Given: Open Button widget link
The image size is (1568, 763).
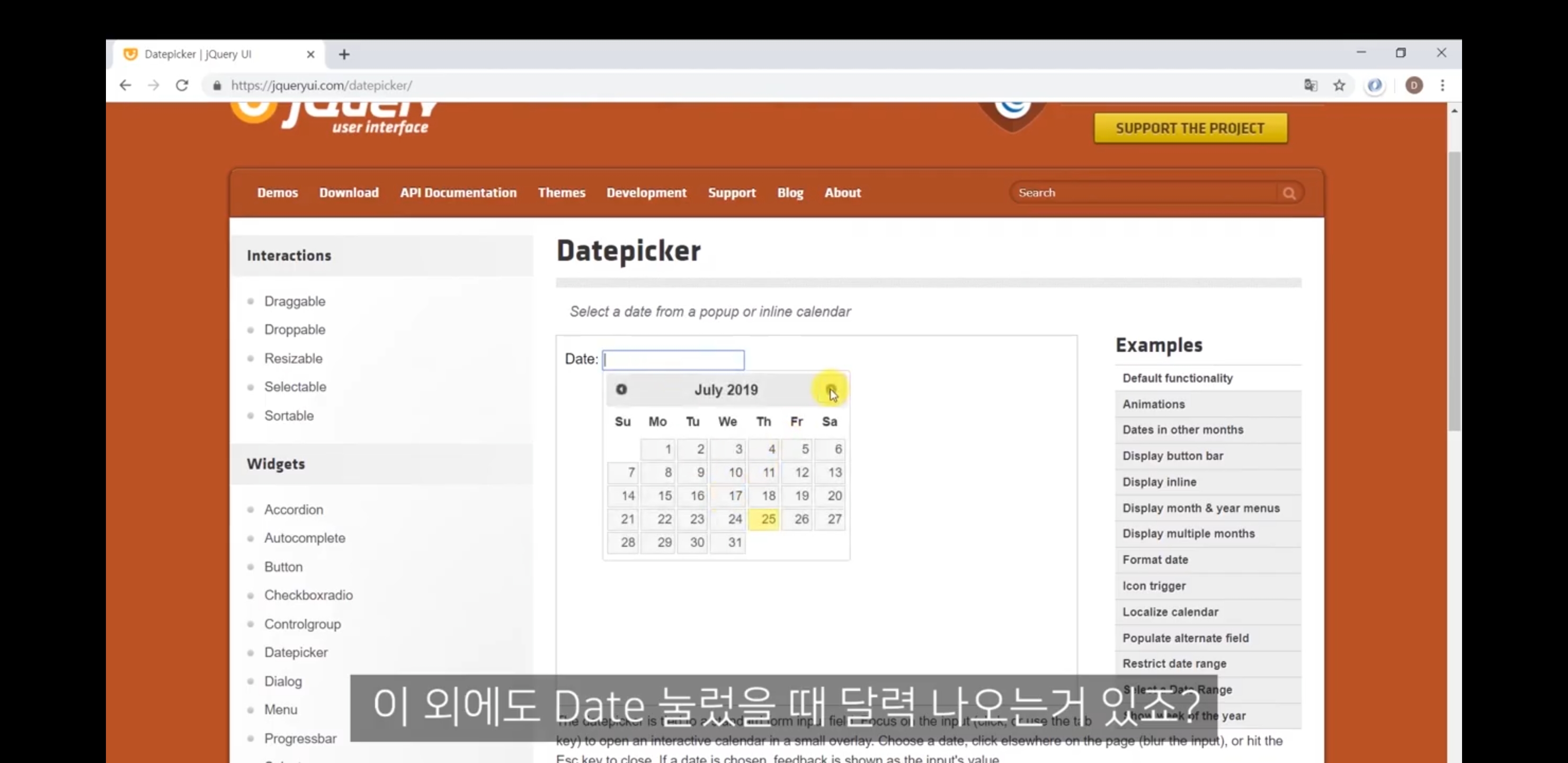Looking at the screenshot, I should pyautogui.click(x=283, y=566).
